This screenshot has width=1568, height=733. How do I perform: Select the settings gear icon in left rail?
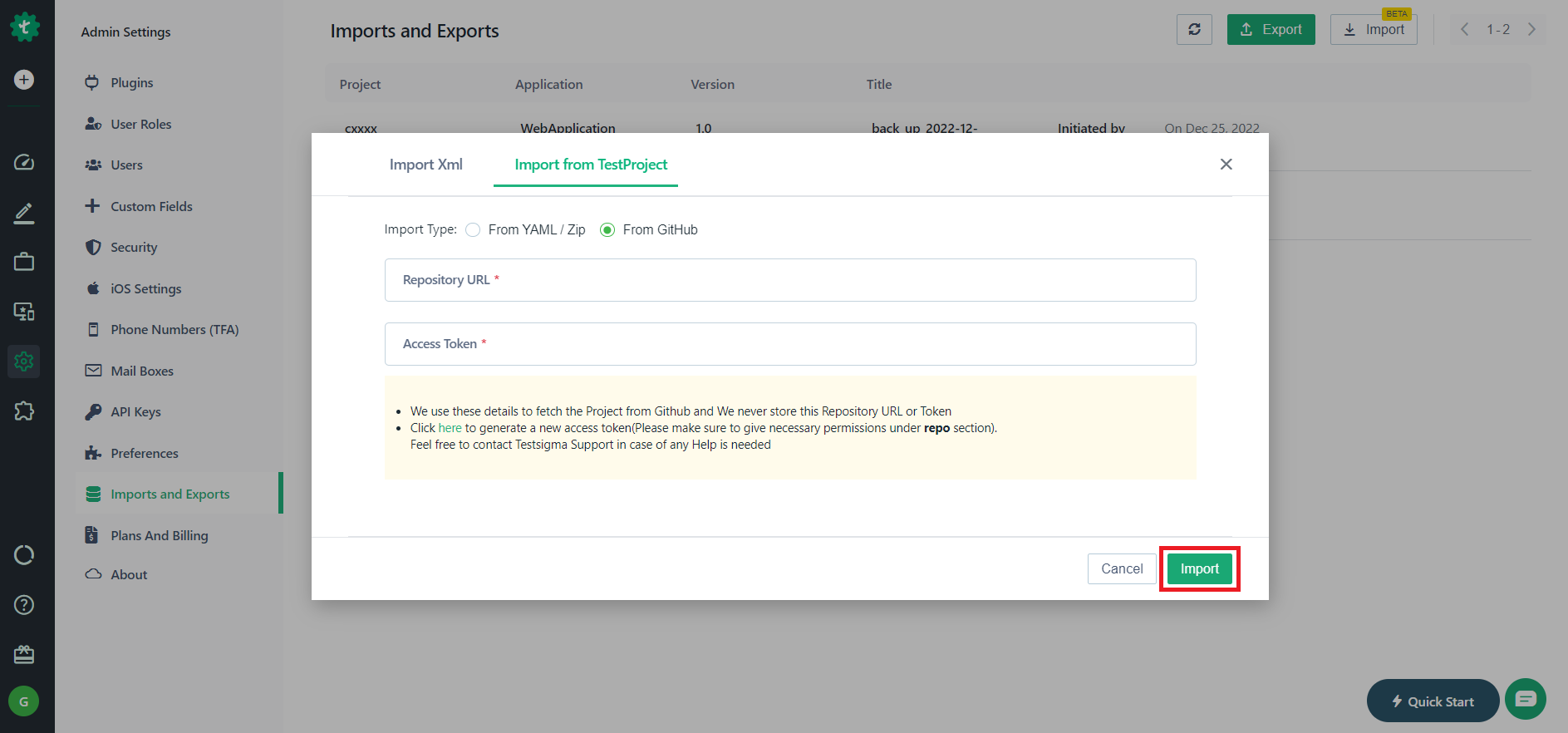(24, 362)
